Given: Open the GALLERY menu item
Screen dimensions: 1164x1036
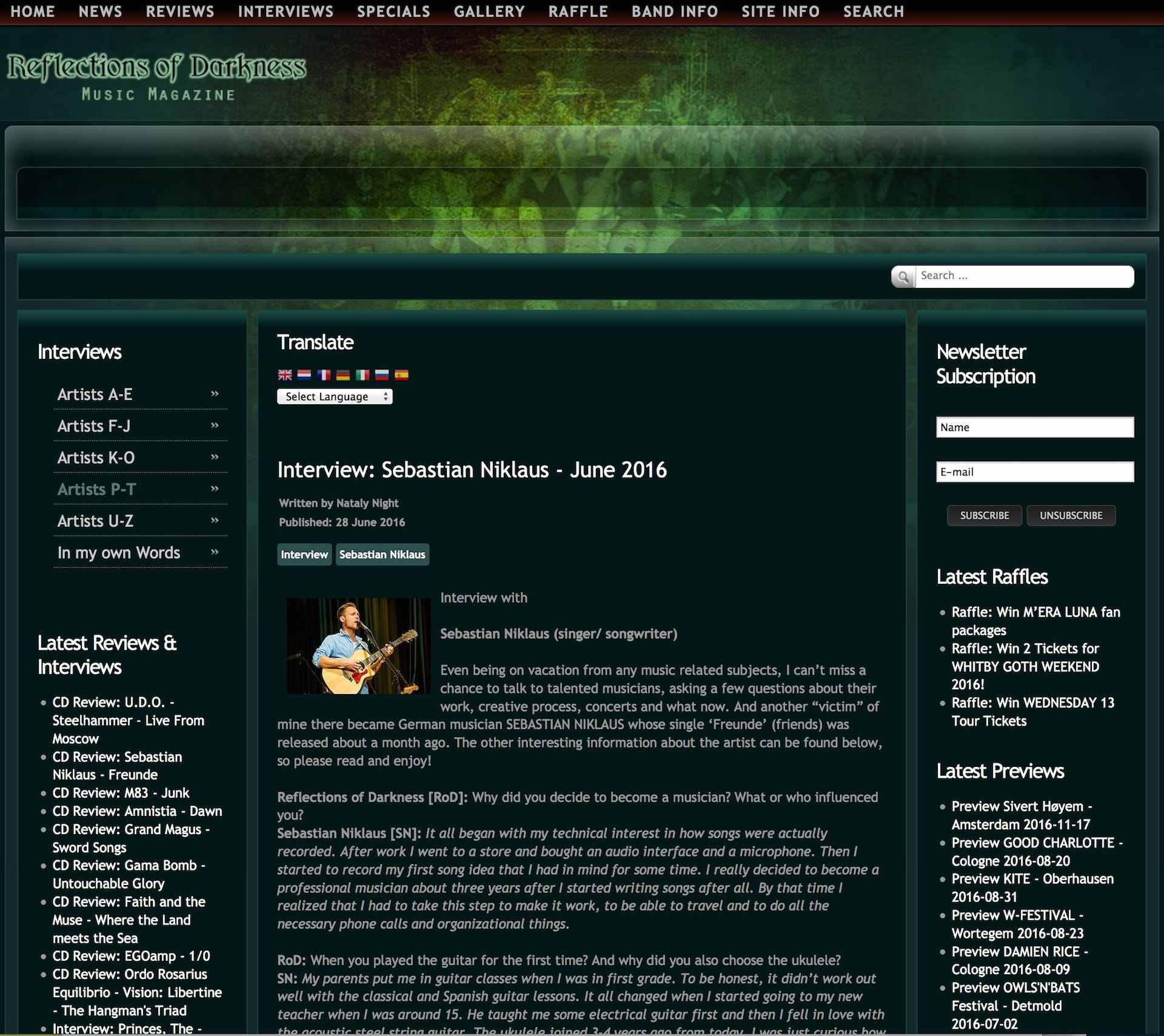Looking at the screenshot, I should click(489, 12).
